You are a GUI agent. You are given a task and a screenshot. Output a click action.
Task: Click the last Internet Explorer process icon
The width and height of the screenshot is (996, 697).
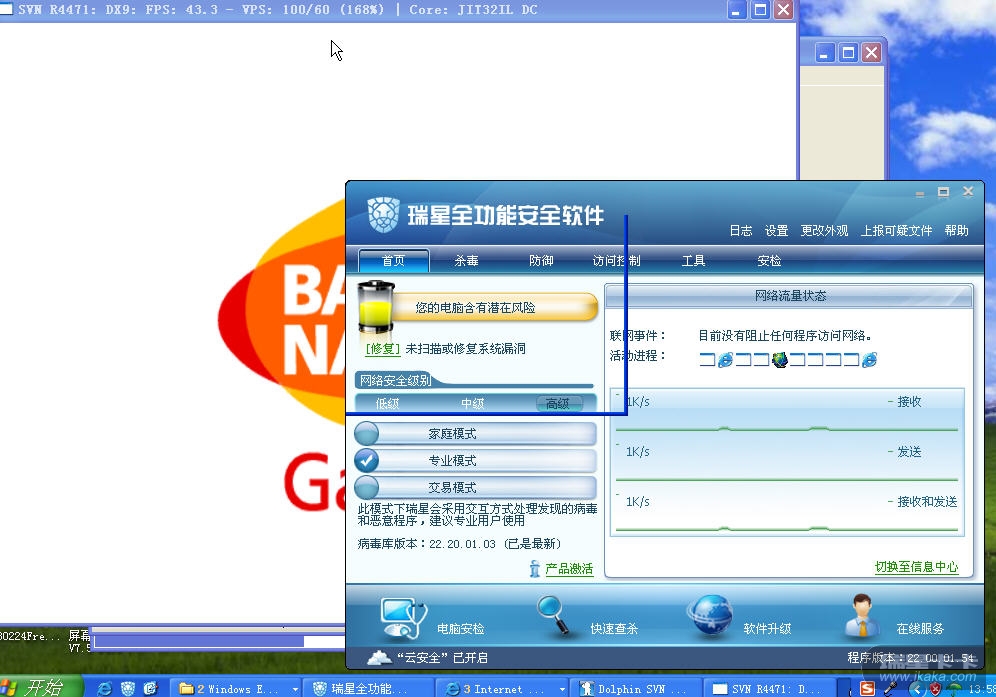(x=870, y=360)
